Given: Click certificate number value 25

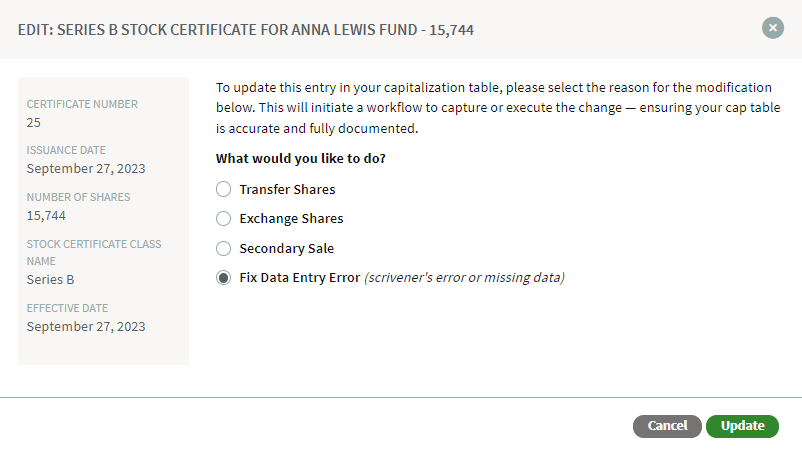Looking at the screenshot, I should [34, 123].
